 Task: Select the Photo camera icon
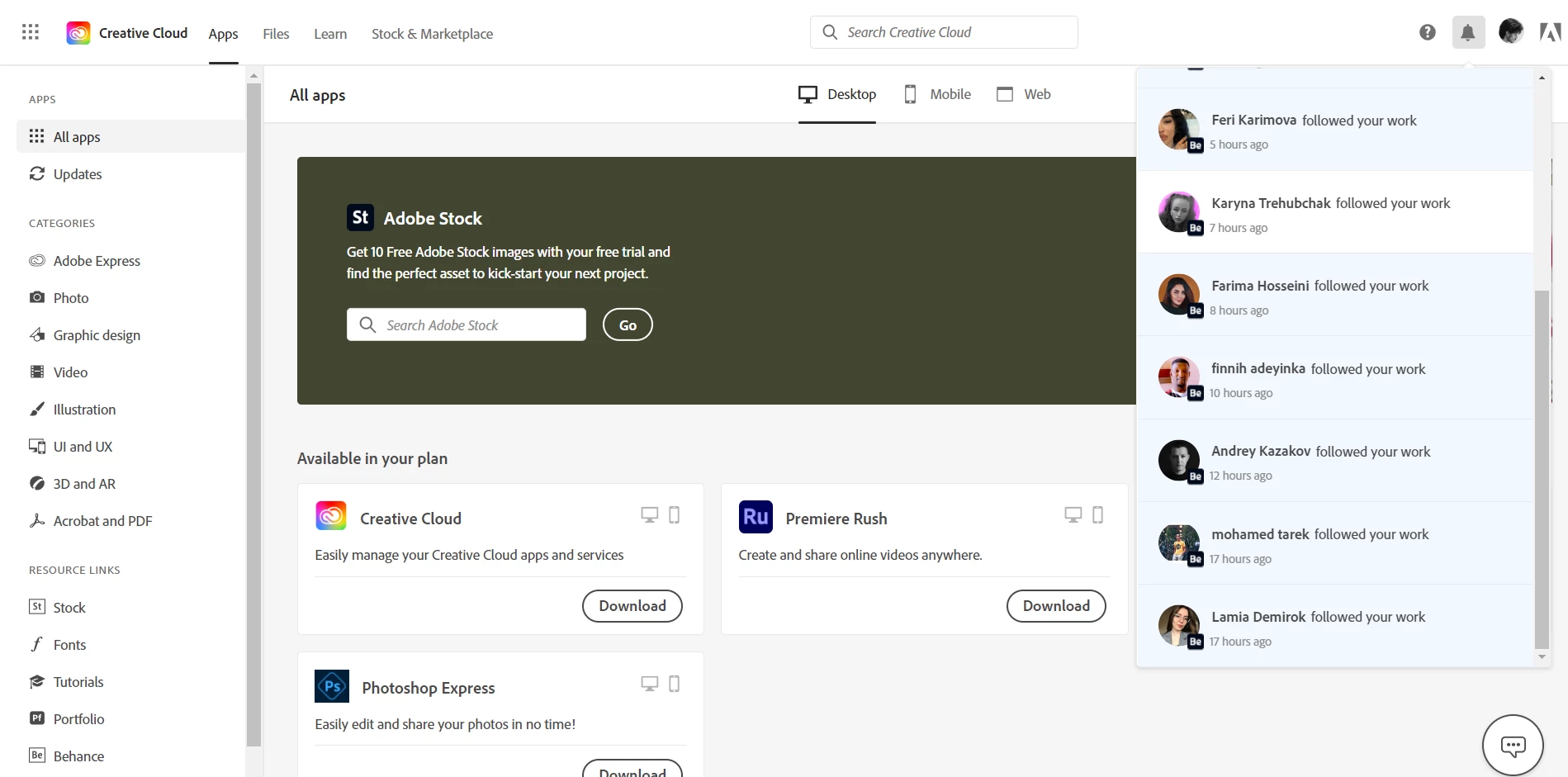(x=37, y=297)
